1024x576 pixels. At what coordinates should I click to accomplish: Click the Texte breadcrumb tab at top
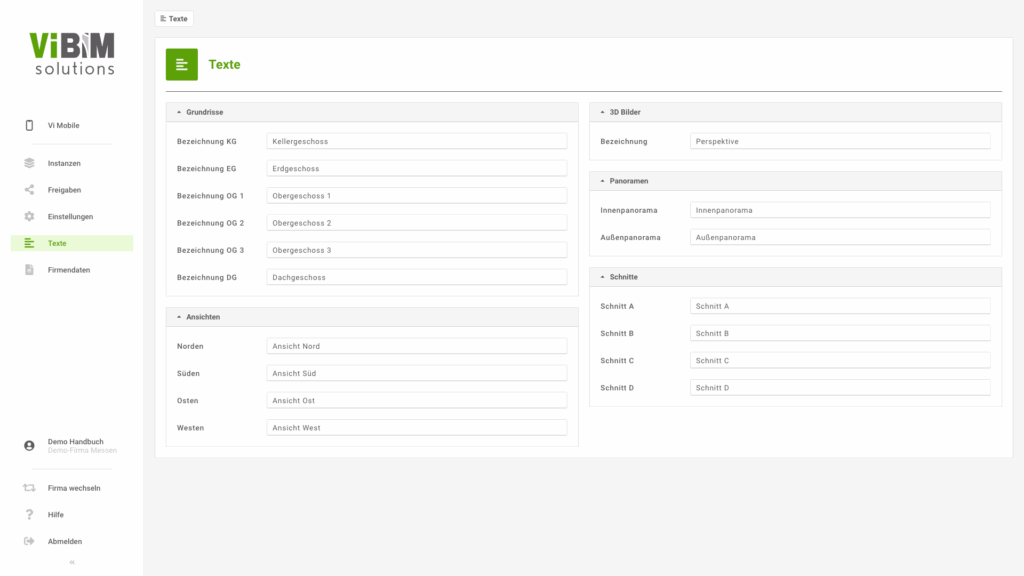pos(174,19)
